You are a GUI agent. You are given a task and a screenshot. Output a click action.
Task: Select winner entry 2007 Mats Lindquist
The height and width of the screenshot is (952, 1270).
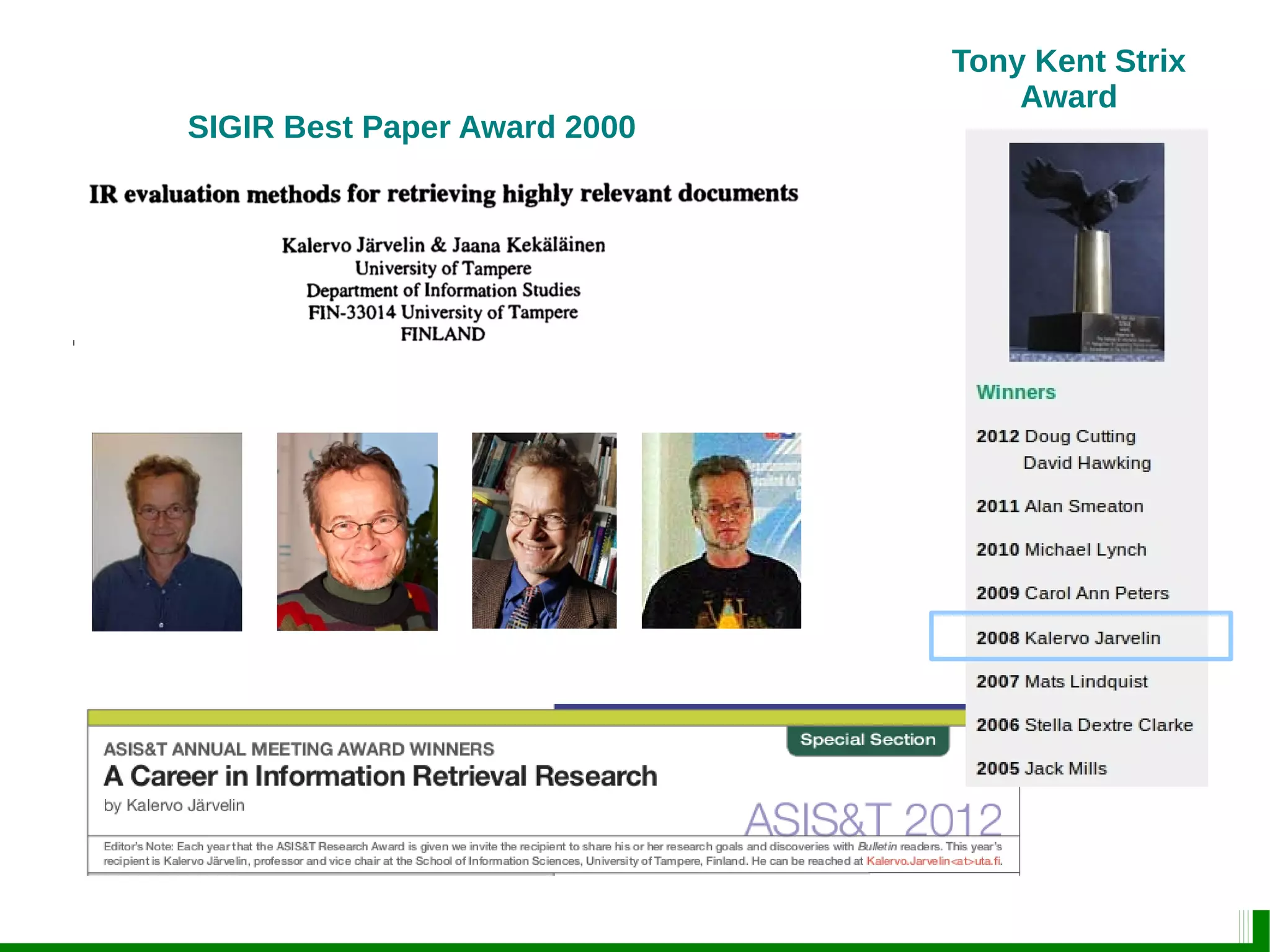[x=1062, y=681]
